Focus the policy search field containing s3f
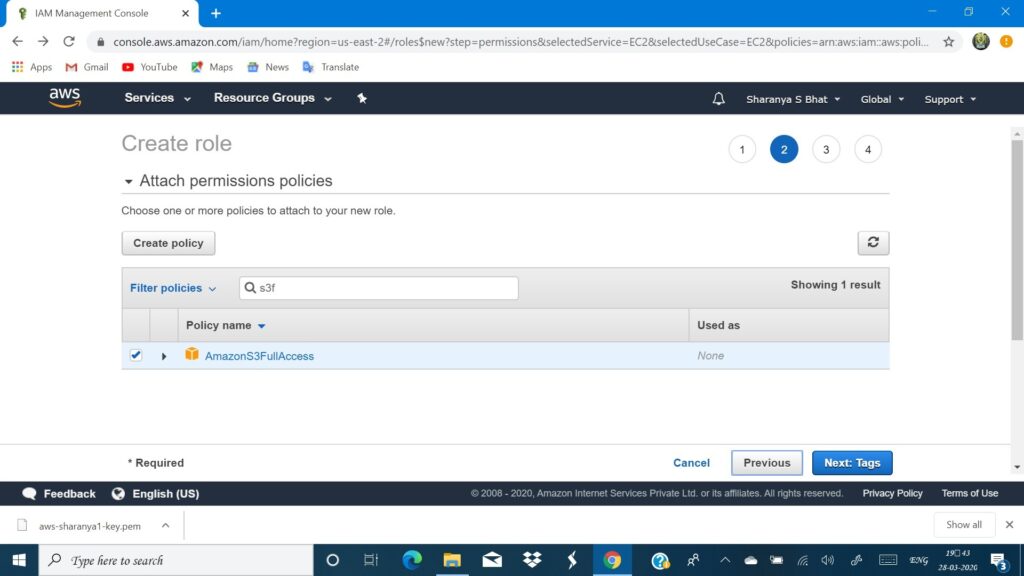This screenshot has width=1024, height=576. click(379, 288)
